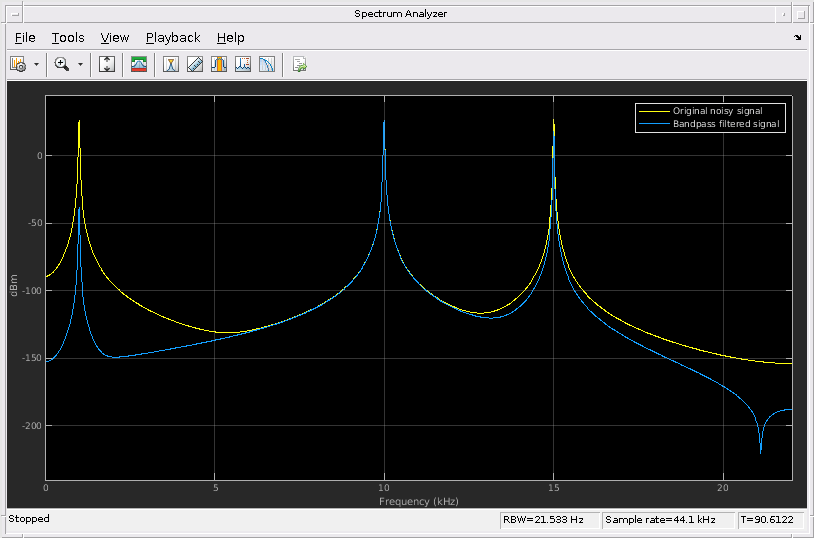Viewport: 814px width, 538px height.
Task: Click the Generate Script icon
Action: 299,64
